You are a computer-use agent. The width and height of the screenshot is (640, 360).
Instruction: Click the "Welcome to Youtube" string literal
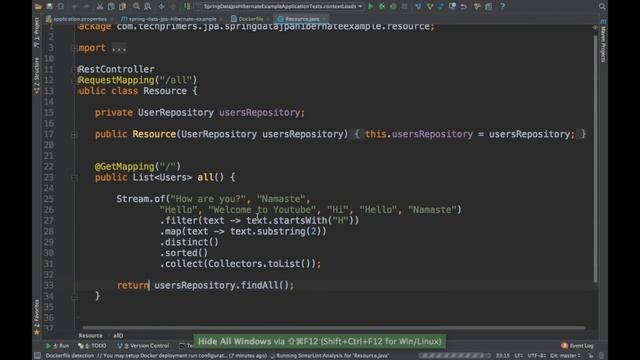point(262,210)
